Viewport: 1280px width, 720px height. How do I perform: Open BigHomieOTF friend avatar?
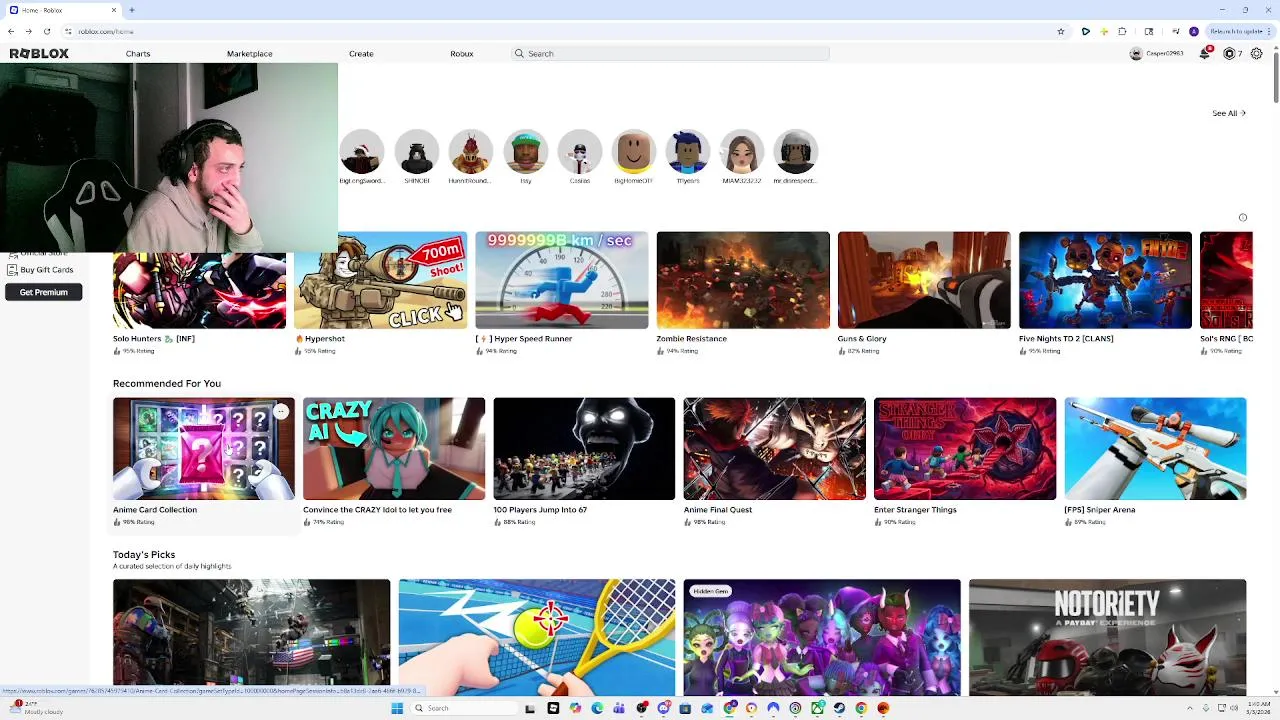633,152
